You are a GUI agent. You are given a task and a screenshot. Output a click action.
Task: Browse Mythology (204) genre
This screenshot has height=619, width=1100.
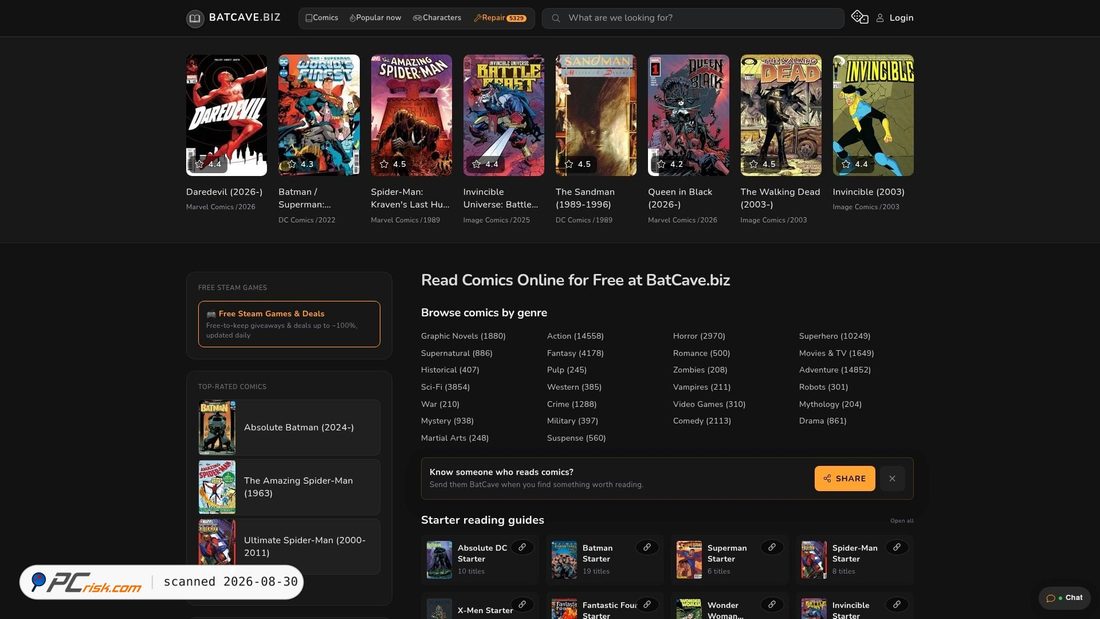pyautogui.click(x=830, y=404)
